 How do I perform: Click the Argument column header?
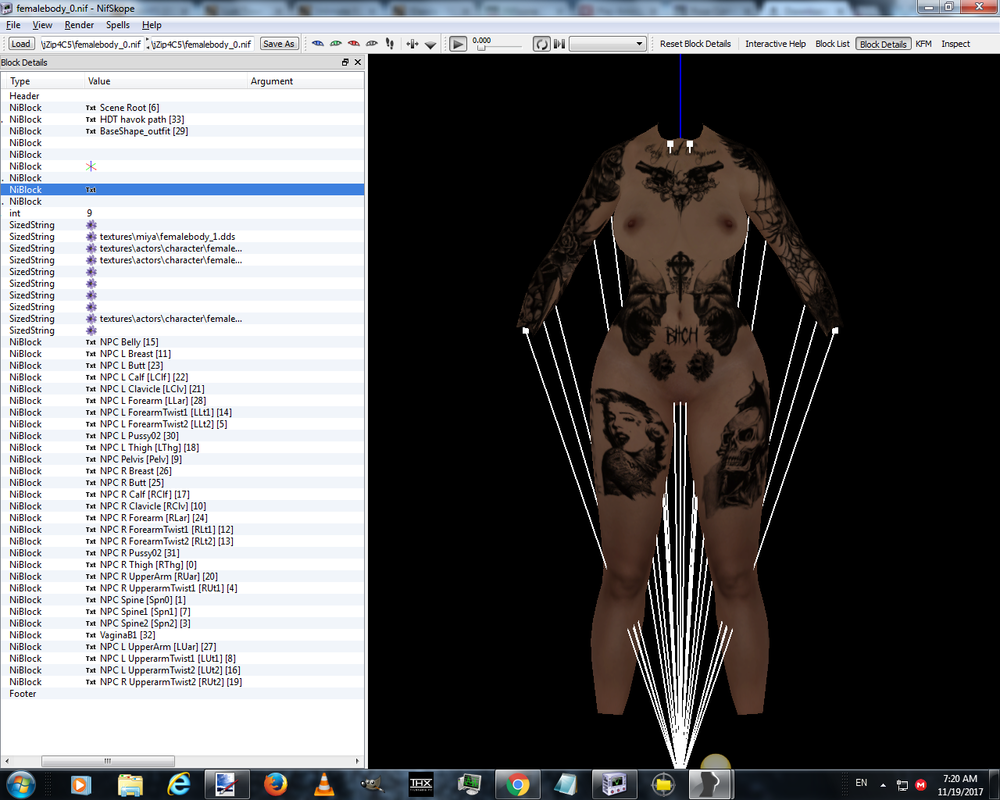[305, 81]
